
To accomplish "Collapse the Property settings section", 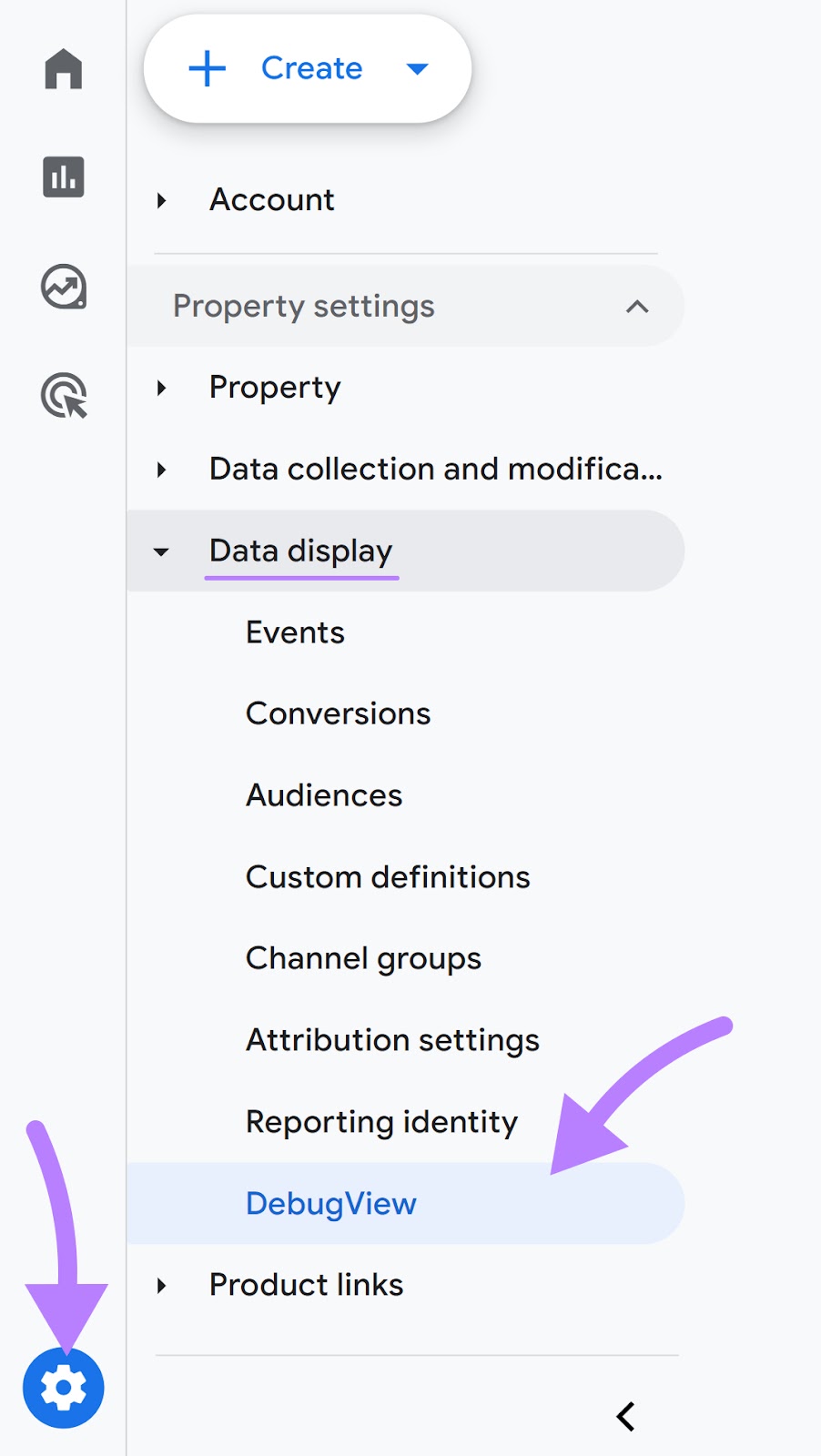I will [639, 307].
